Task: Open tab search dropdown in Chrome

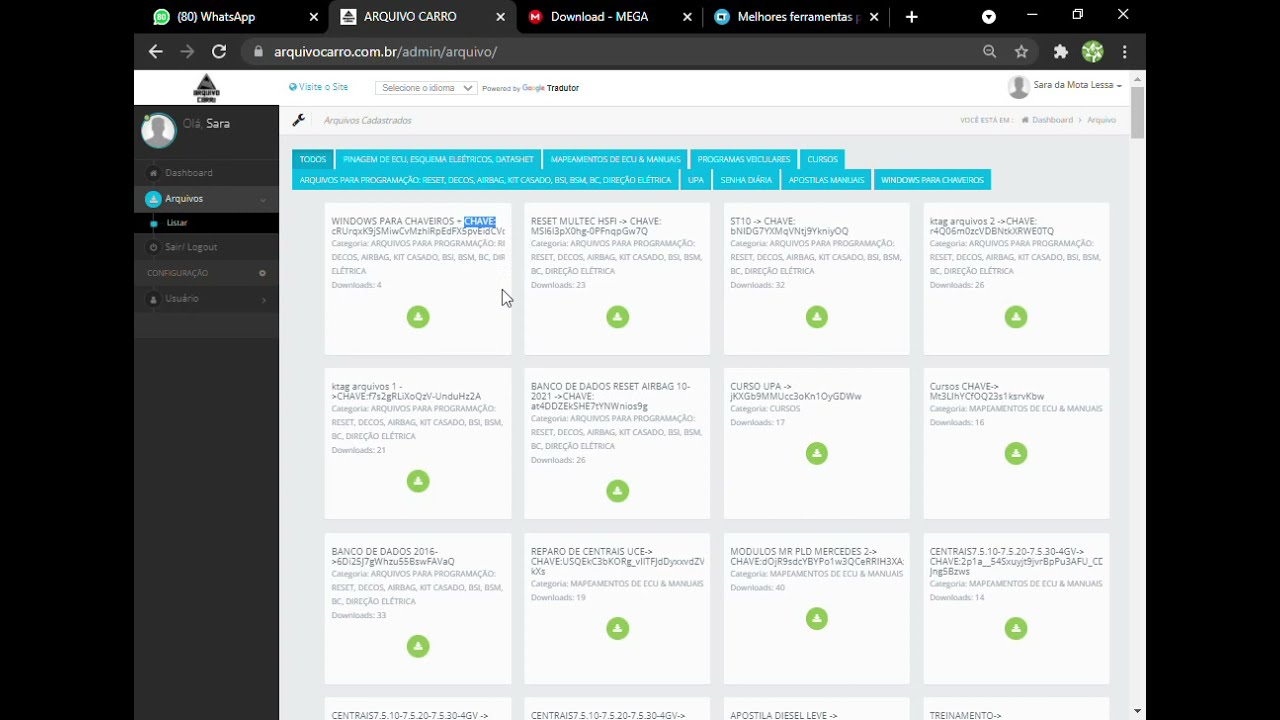Action: pos(989,17)
